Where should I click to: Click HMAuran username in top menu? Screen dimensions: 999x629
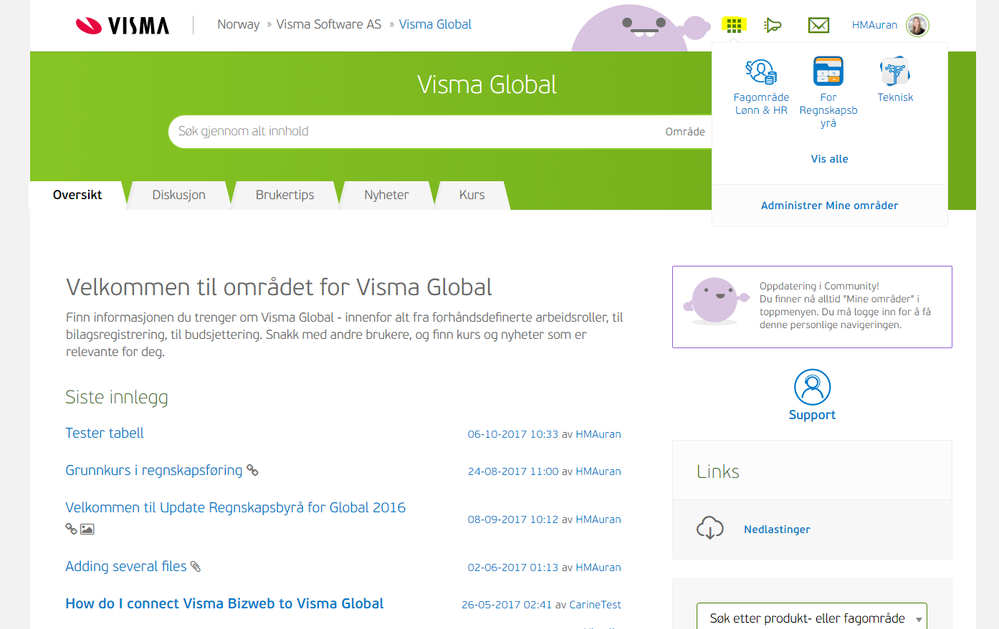pos(874,25)
